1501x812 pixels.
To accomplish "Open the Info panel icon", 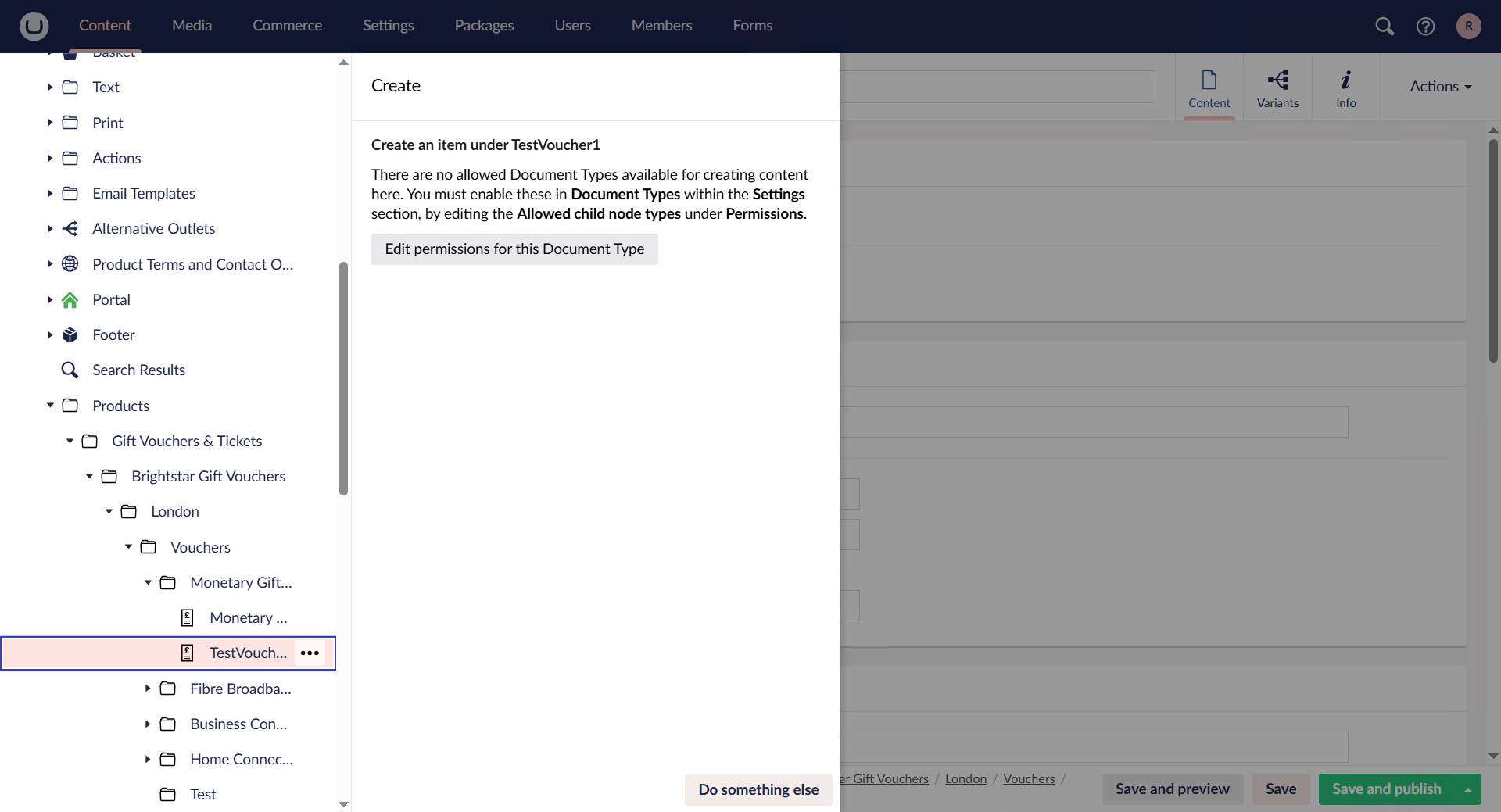I will [x=1345, y=86].
